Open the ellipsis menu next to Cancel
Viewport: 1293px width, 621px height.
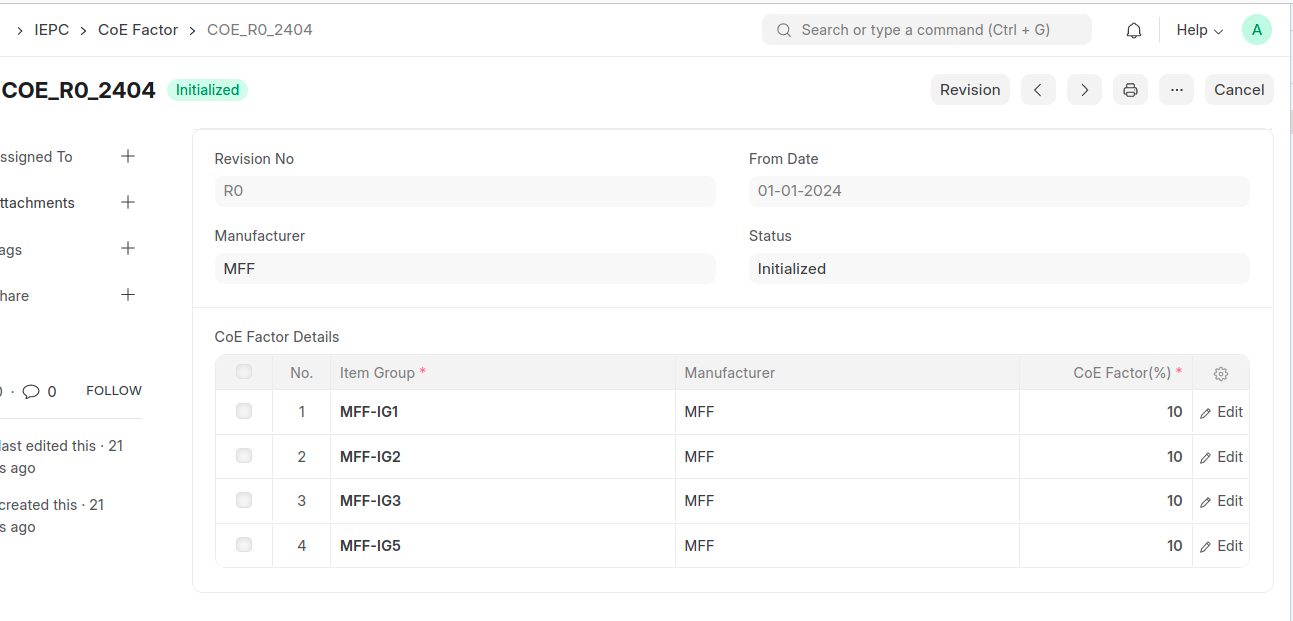click(1176, 89)
